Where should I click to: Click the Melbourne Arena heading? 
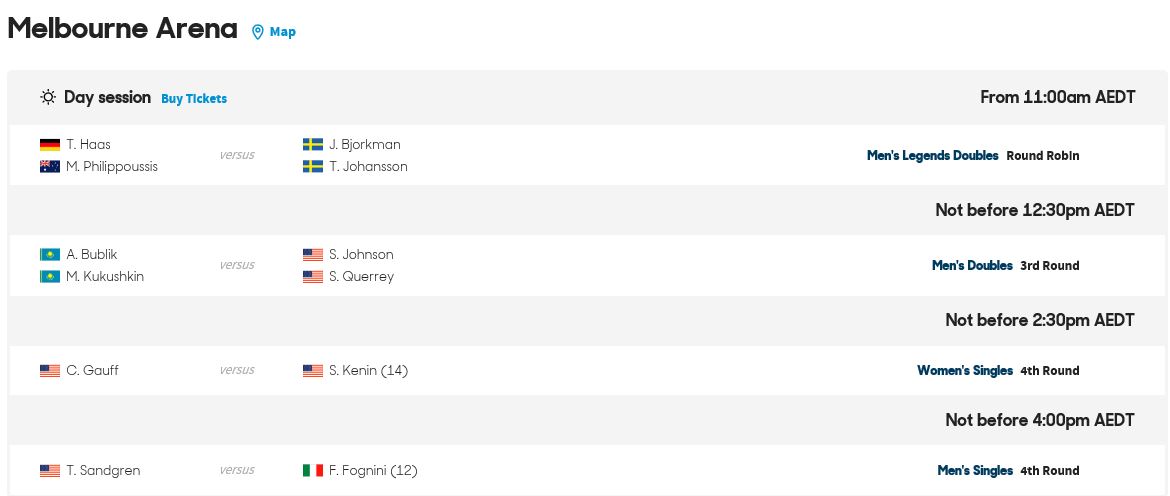(x=122, y=29)
